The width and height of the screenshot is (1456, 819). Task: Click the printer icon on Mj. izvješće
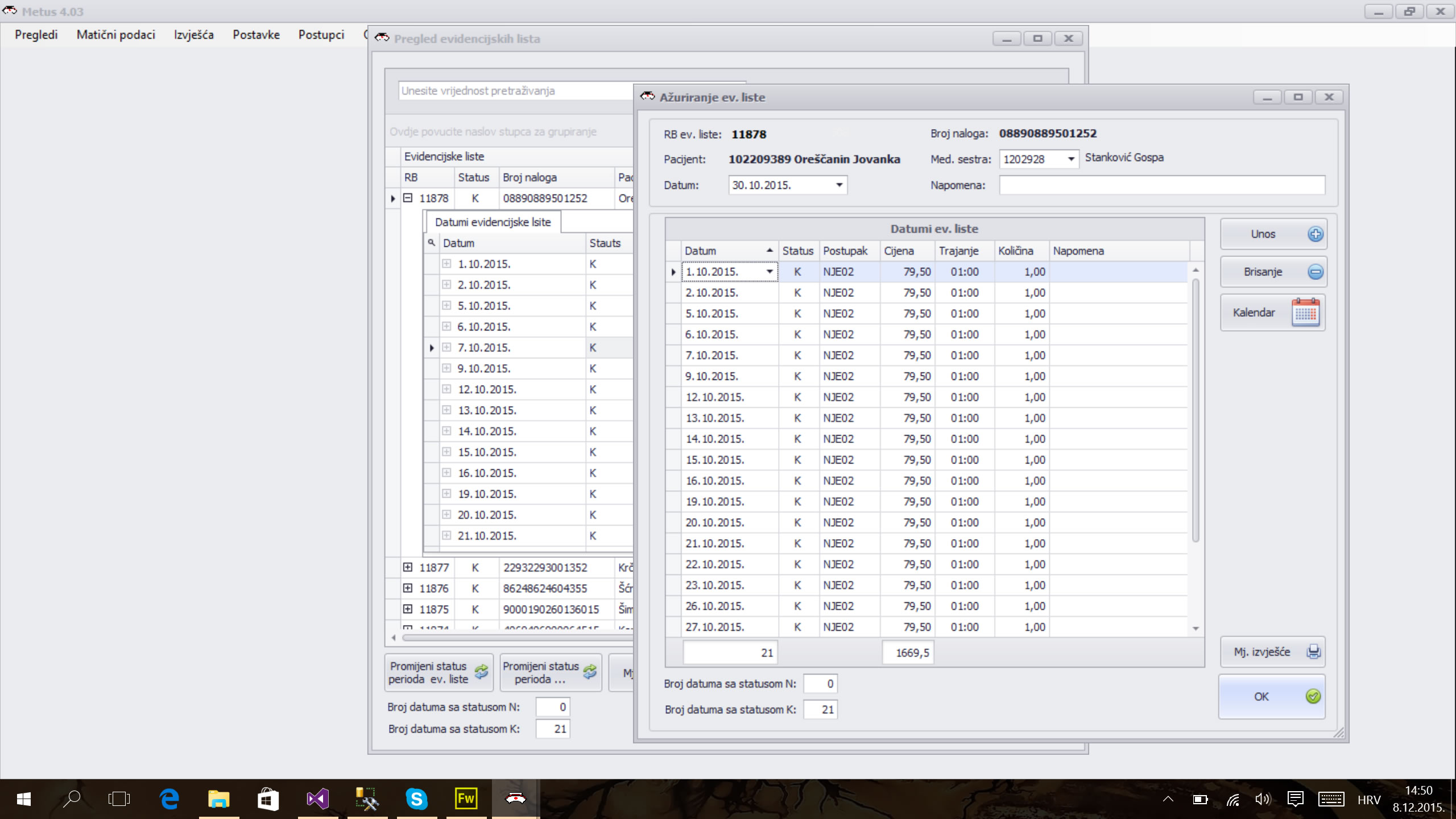(x=1313, y=652)
